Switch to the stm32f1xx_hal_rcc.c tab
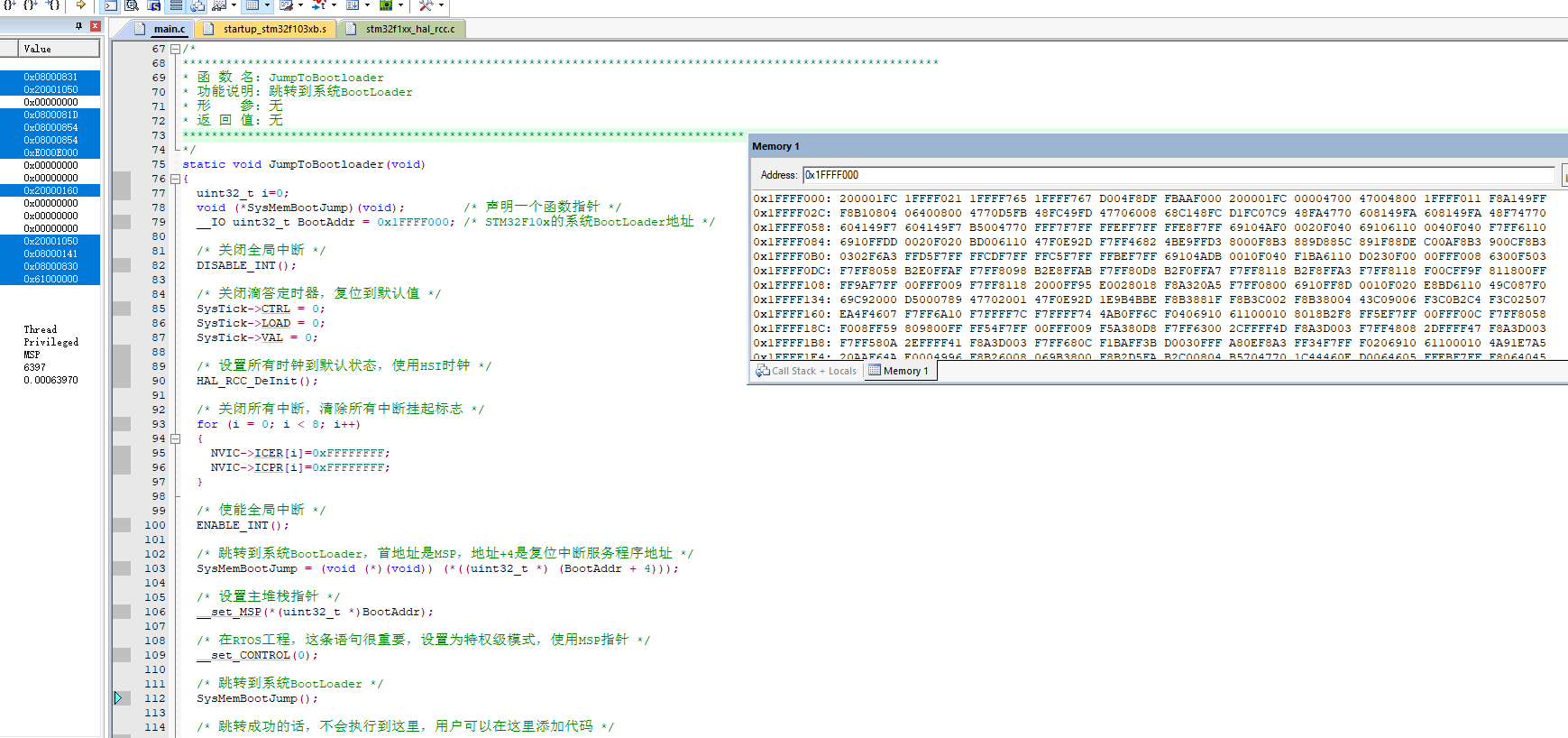1568x738 pixels. tap(401, 29)
